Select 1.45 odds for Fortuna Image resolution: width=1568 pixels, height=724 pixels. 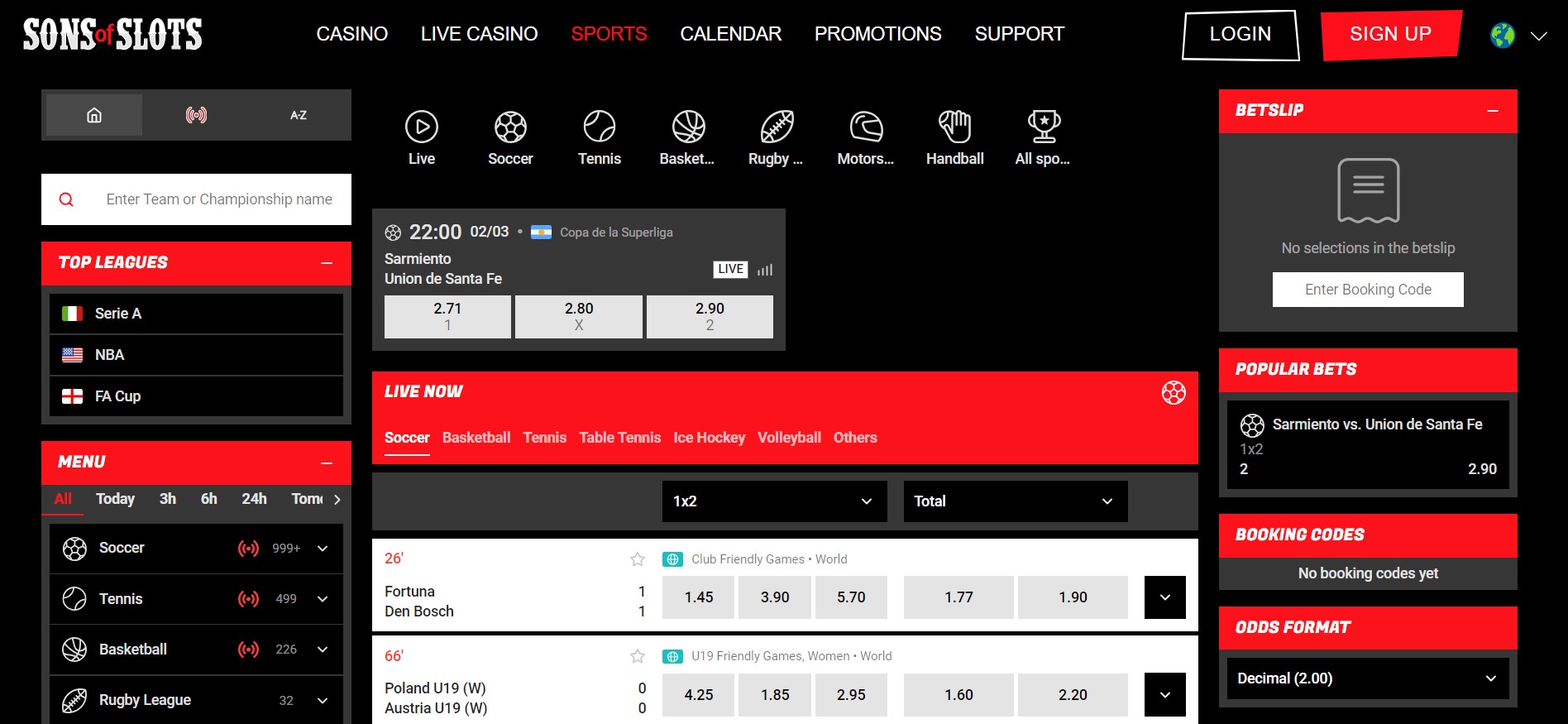(x=699, y=597)
